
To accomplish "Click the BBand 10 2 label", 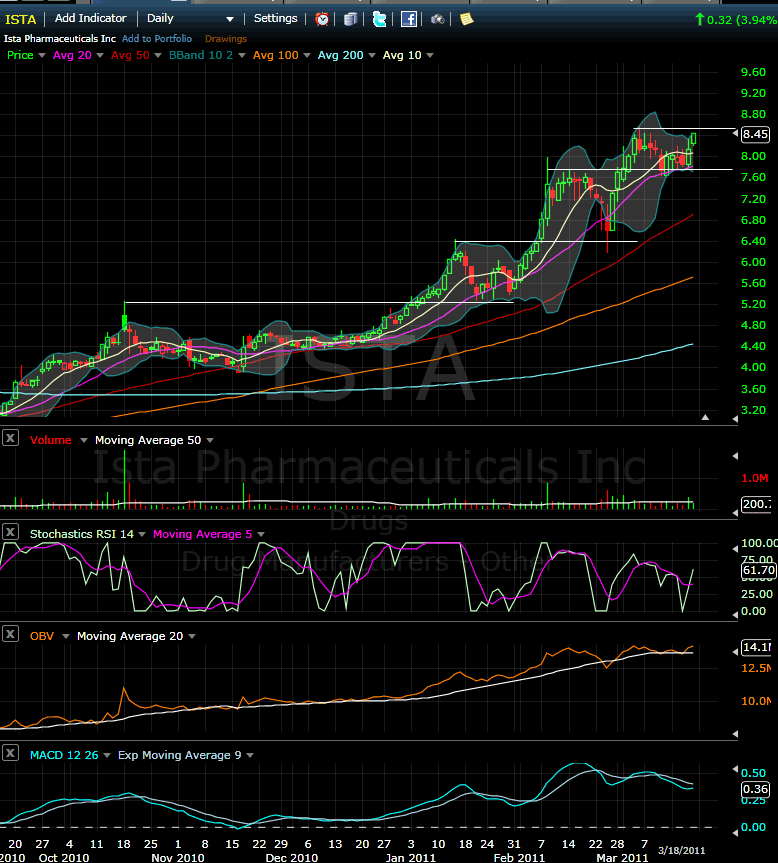I will [201, 55].
